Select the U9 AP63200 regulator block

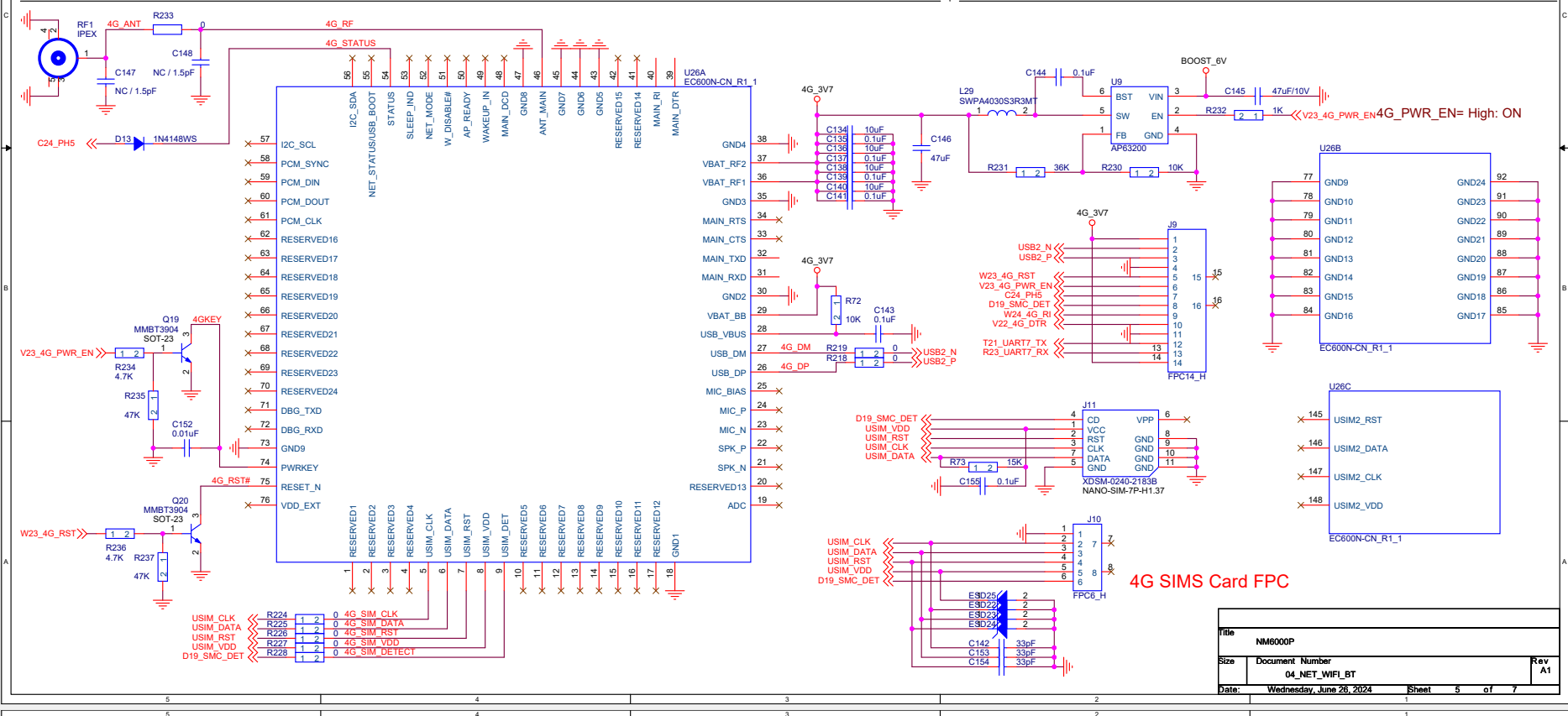tap(1139, 115)
